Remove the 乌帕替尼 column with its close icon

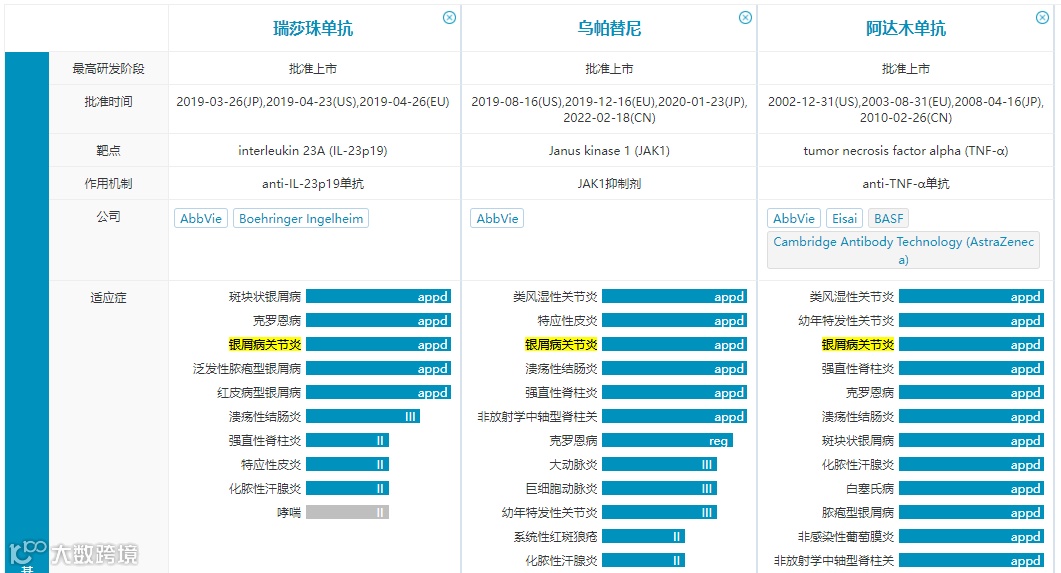coord(745,18)
